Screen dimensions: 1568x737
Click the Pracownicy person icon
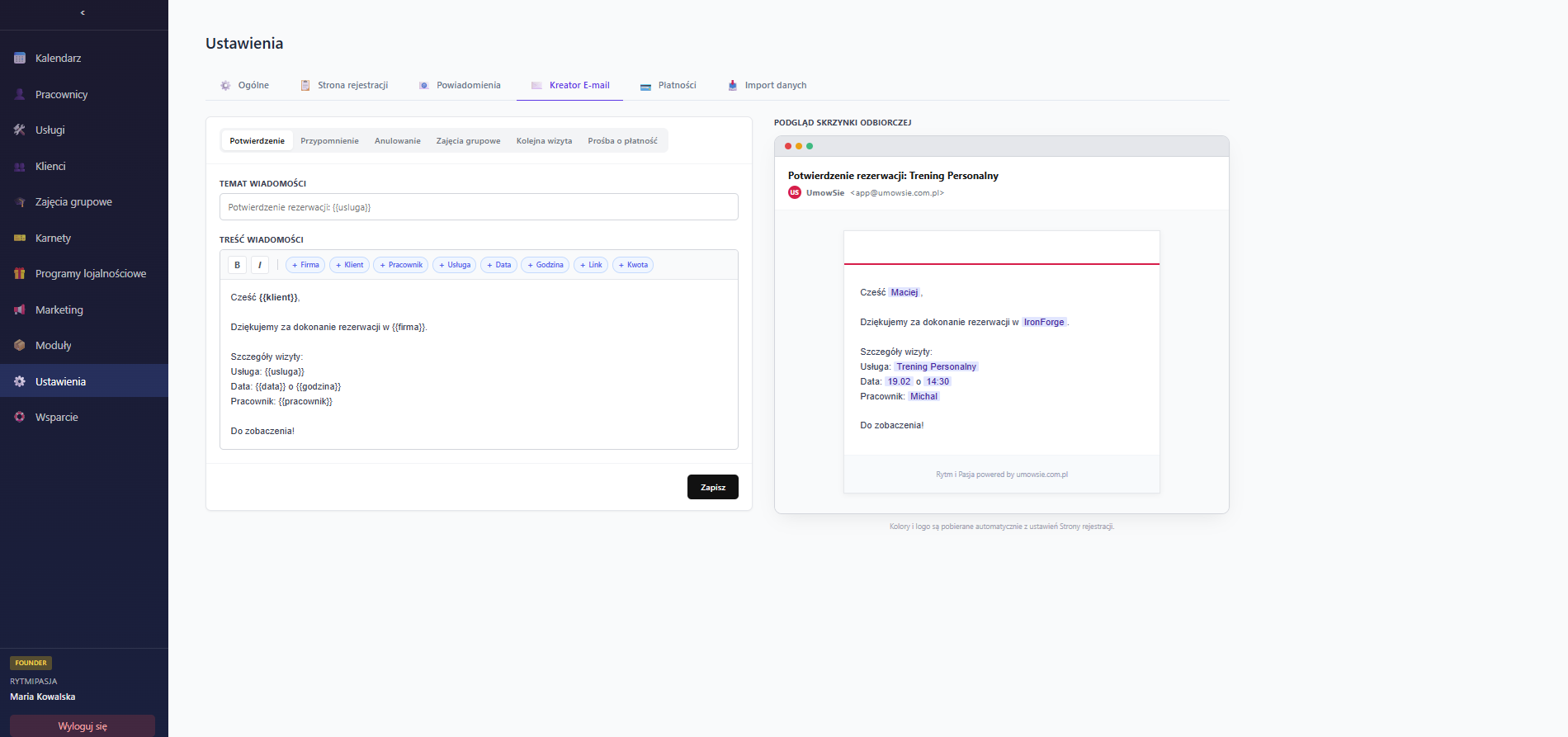20,94
